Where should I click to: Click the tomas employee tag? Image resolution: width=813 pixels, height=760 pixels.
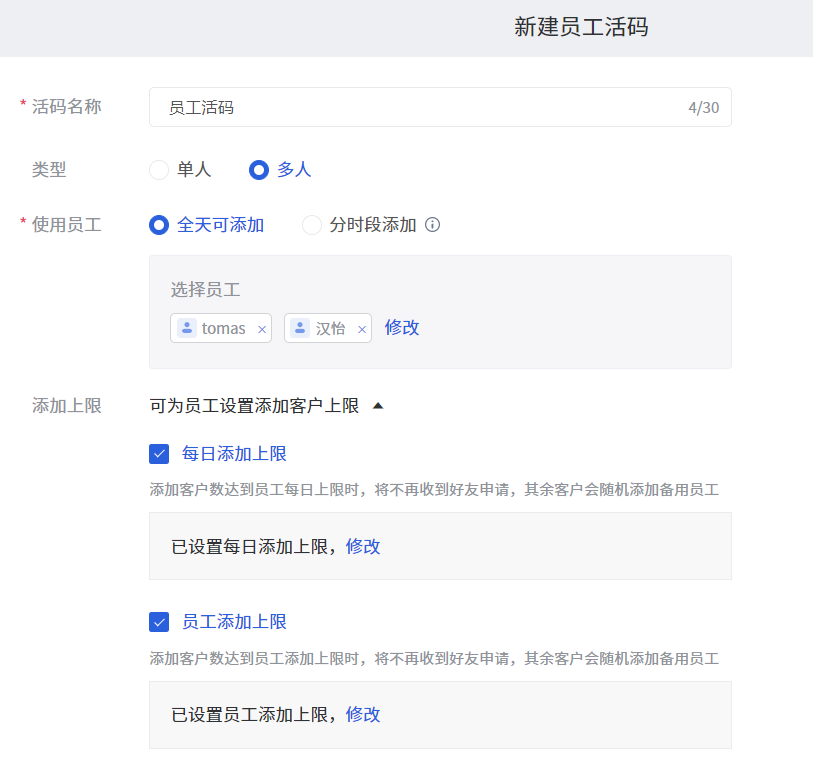[x=221, y=328]
